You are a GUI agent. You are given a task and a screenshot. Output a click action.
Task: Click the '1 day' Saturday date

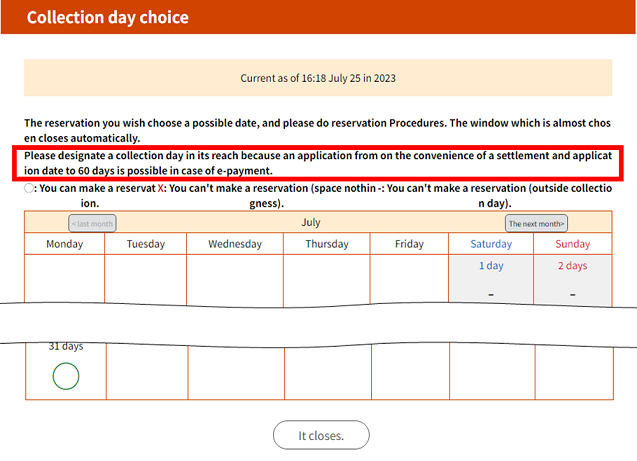pyautogui.click(x=491, y=266)
